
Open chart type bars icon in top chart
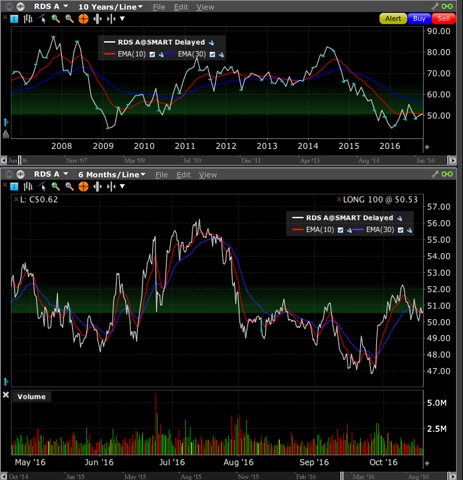click(x=28, y=19)
